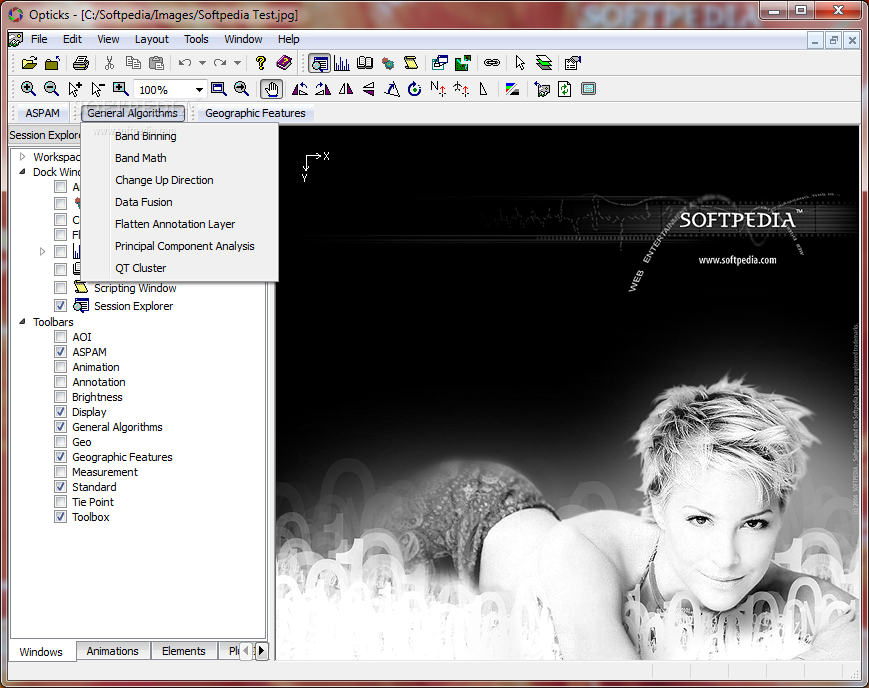Open the Geographic Features toolbar button
The width and height of the screenshot is (869, 688).
coord(255,113)
